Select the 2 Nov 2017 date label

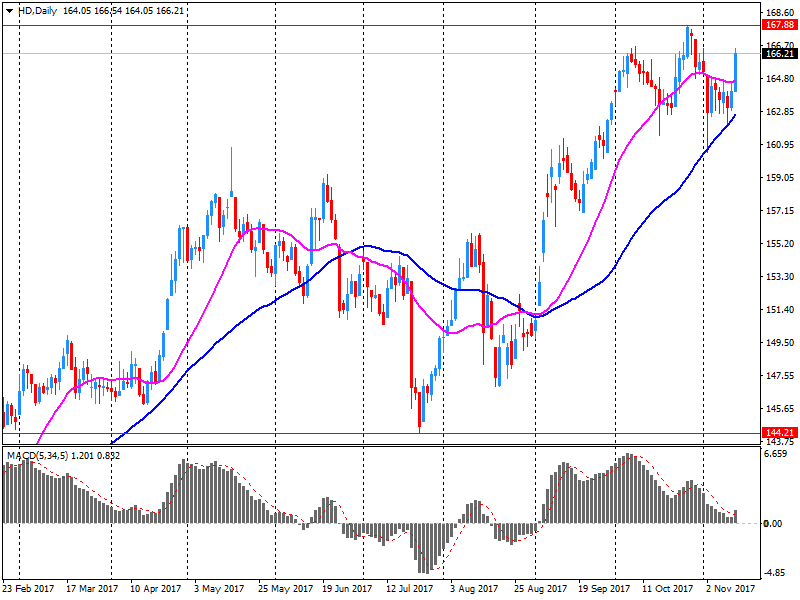tap(730, 588)
